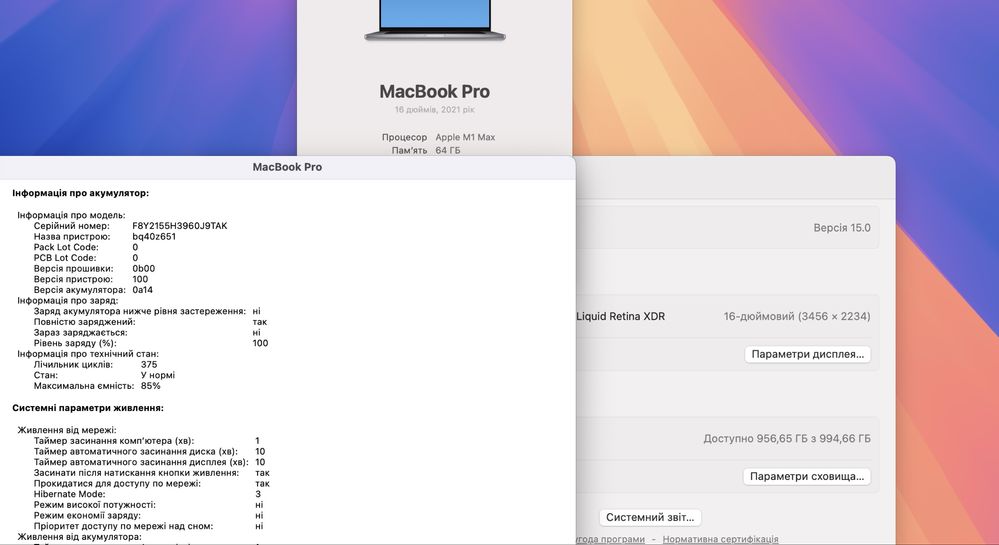The image size is (999, 545).
Task: Click the maximum capacity value 85%
Action: point(151,386)
